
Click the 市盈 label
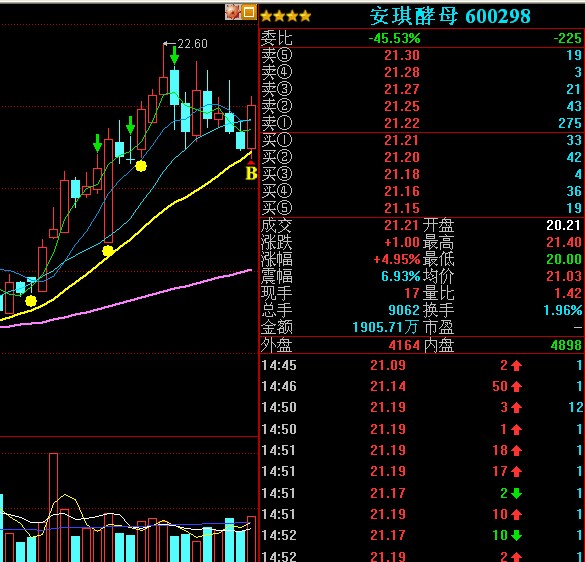pyautogui.click(x=438, y=328)
